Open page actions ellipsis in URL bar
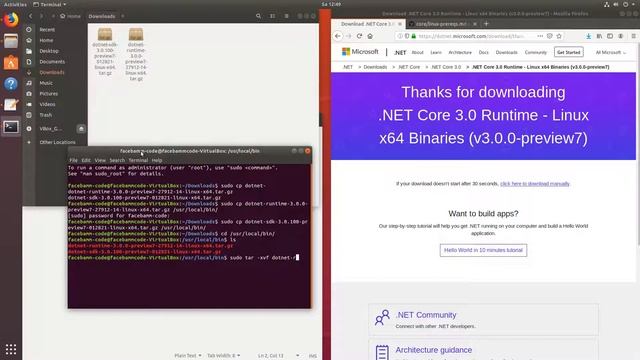640x360 pixels. (x=540, y=36)
